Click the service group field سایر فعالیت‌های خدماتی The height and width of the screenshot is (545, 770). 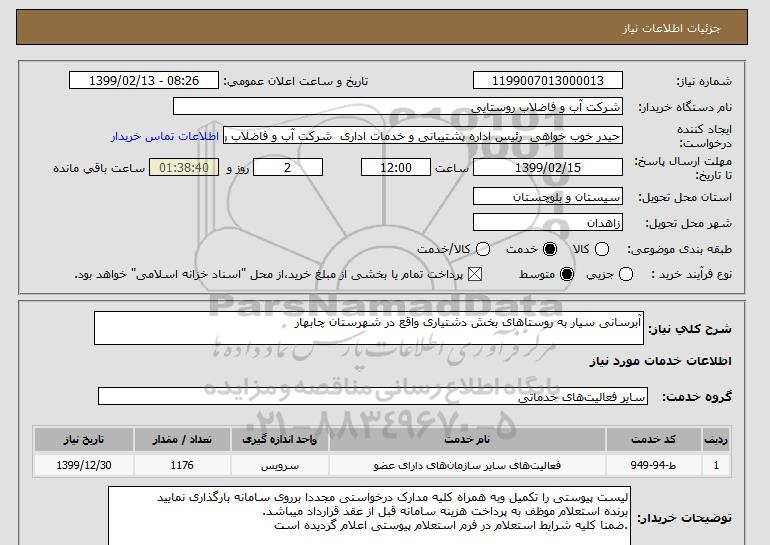coord(373,396)
